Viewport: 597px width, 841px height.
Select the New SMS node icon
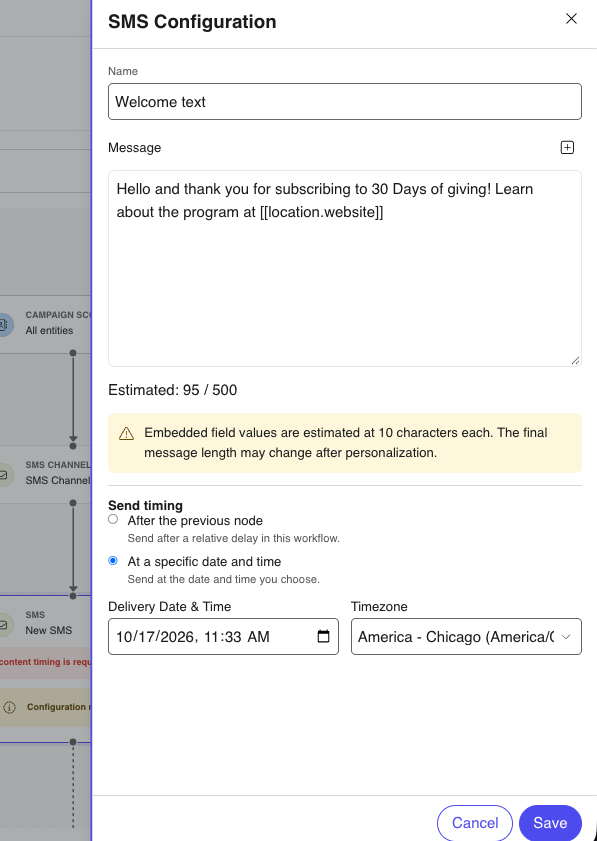[3, 625]
